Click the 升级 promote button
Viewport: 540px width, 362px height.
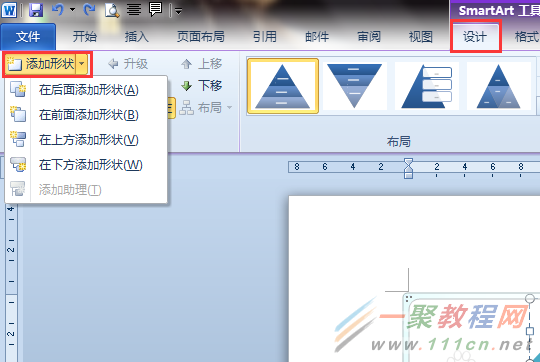click(x=128, y=64)
